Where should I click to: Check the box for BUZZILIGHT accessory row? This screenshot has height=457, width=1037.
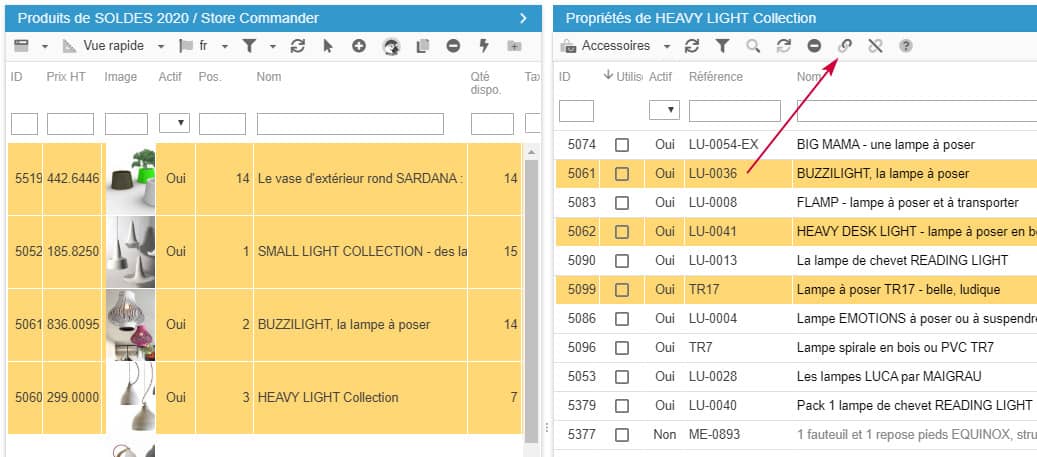pos(622,174)
